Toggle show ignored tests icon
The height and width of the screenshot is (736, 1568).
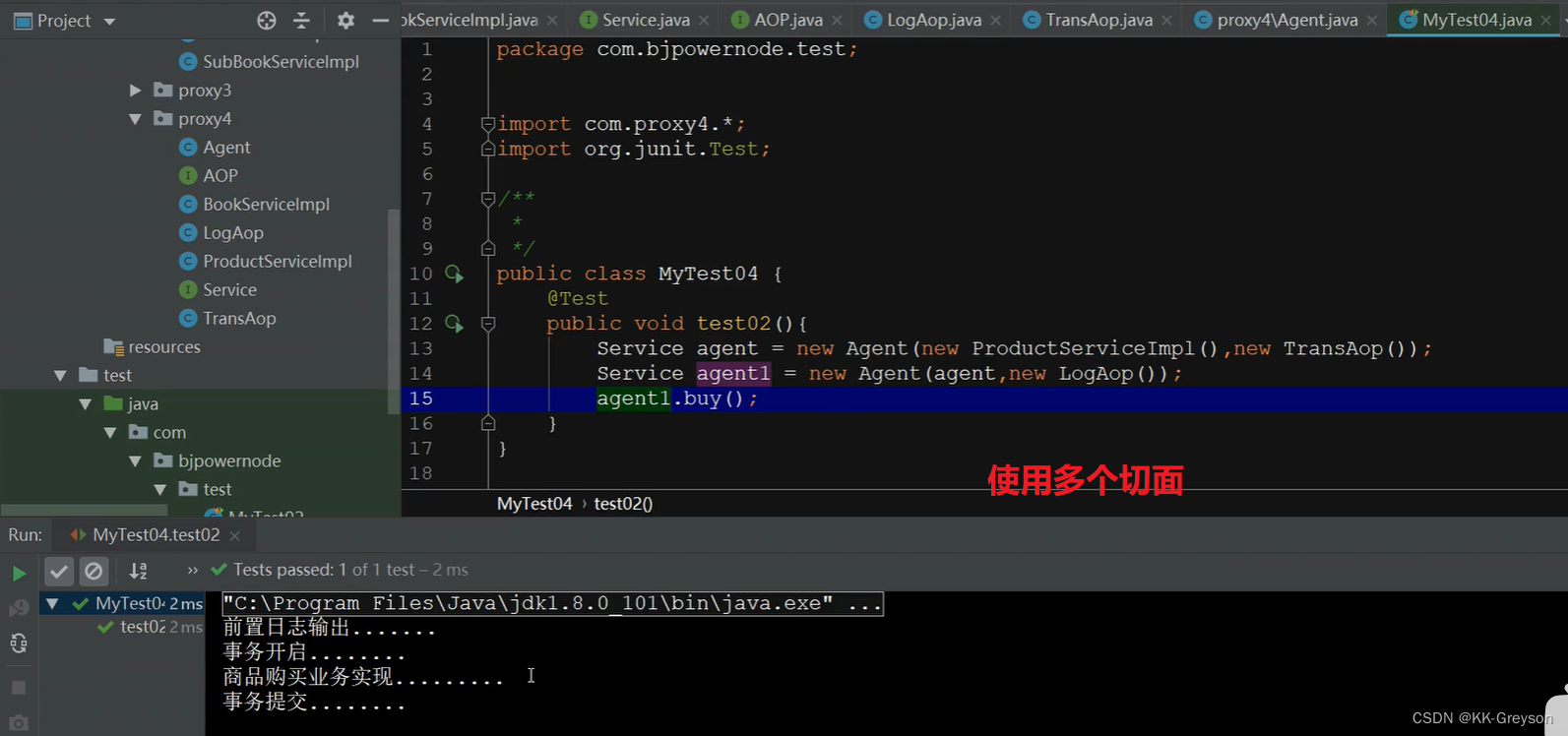tap(94, 571)
